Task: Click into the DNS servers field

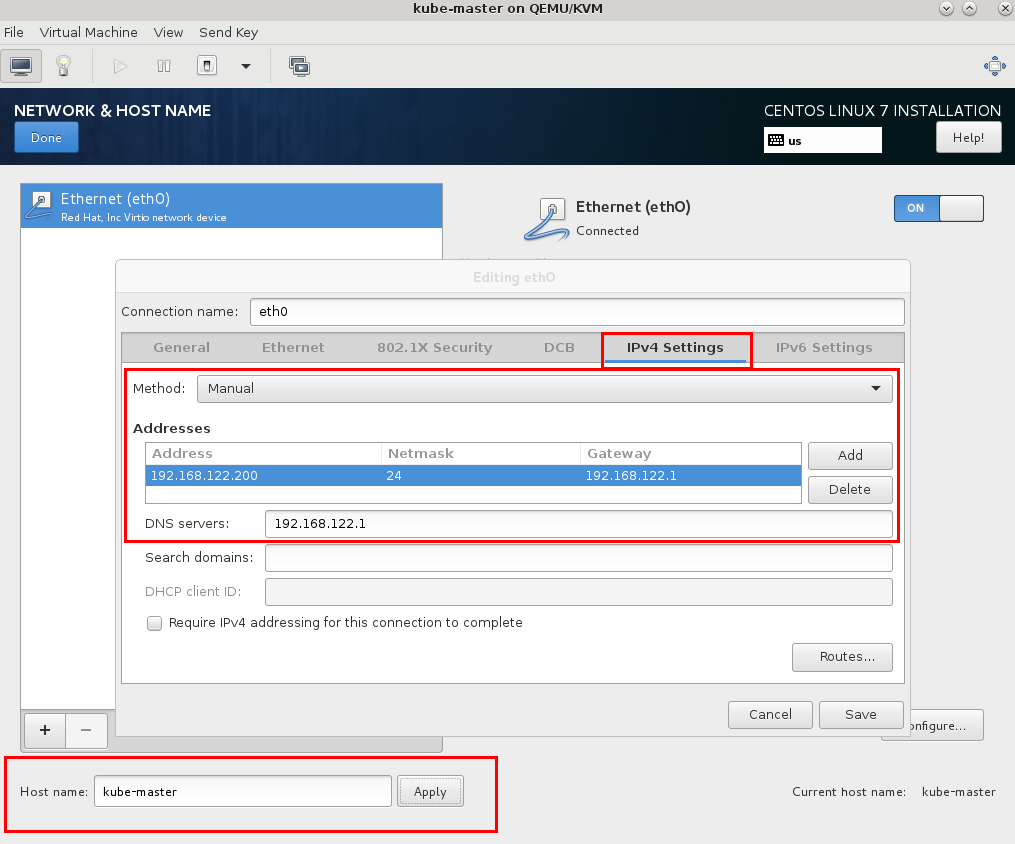Action: [578, 523]
